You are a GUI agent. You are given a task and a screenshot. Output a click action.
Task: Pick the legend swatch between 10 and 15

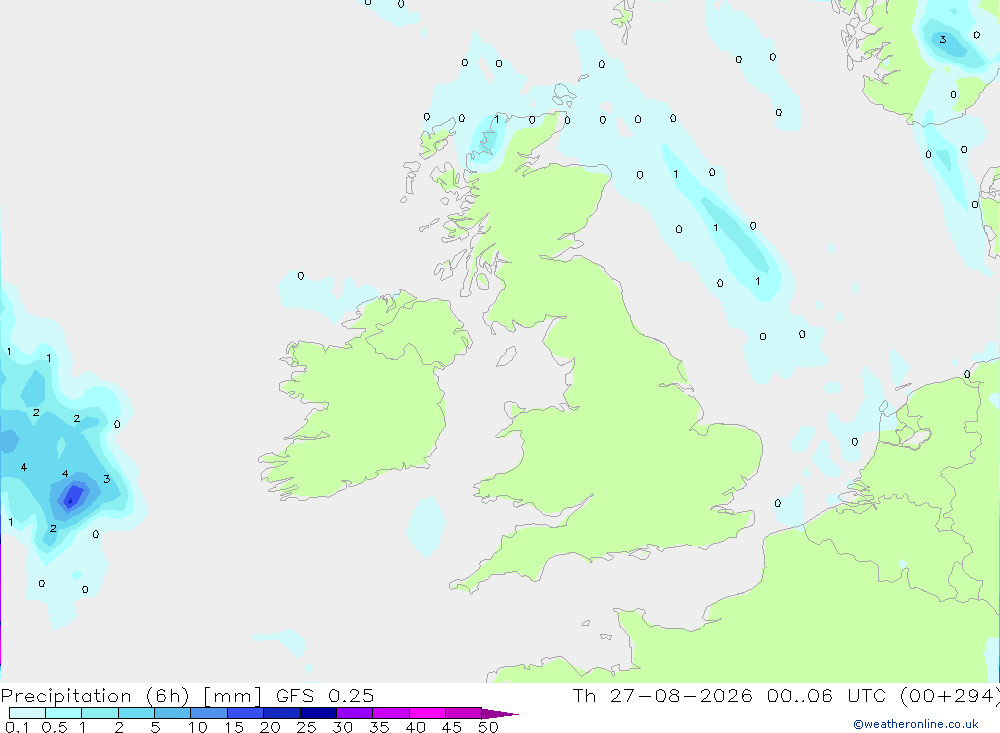(x=209, y=713)
